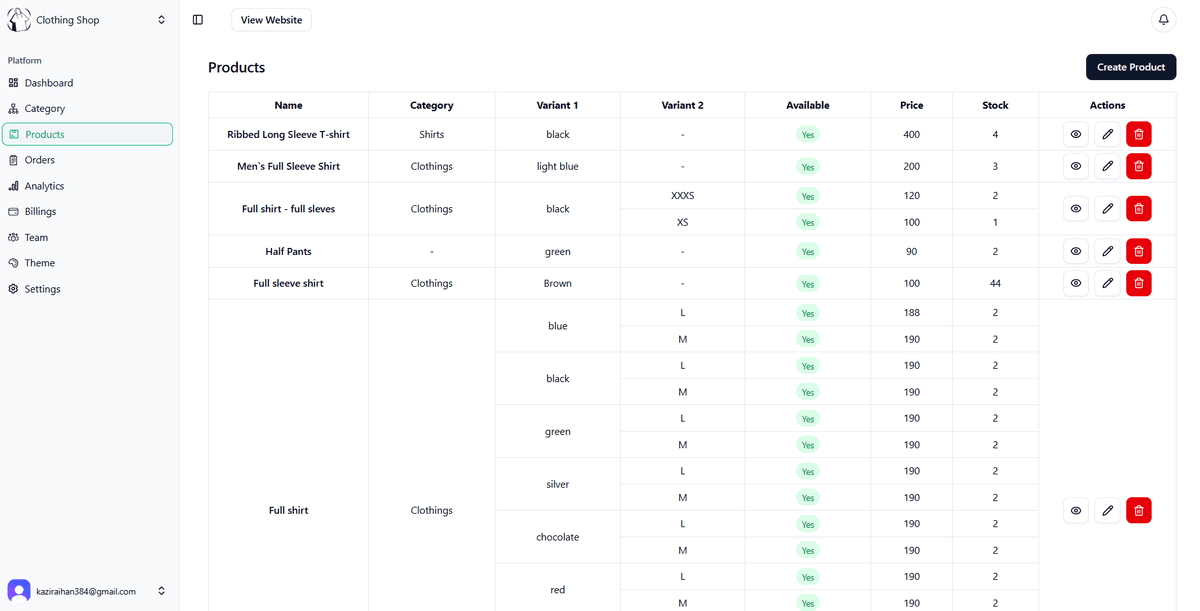
Task: Click light blue variant cell
Action: [x=557, y=166]
